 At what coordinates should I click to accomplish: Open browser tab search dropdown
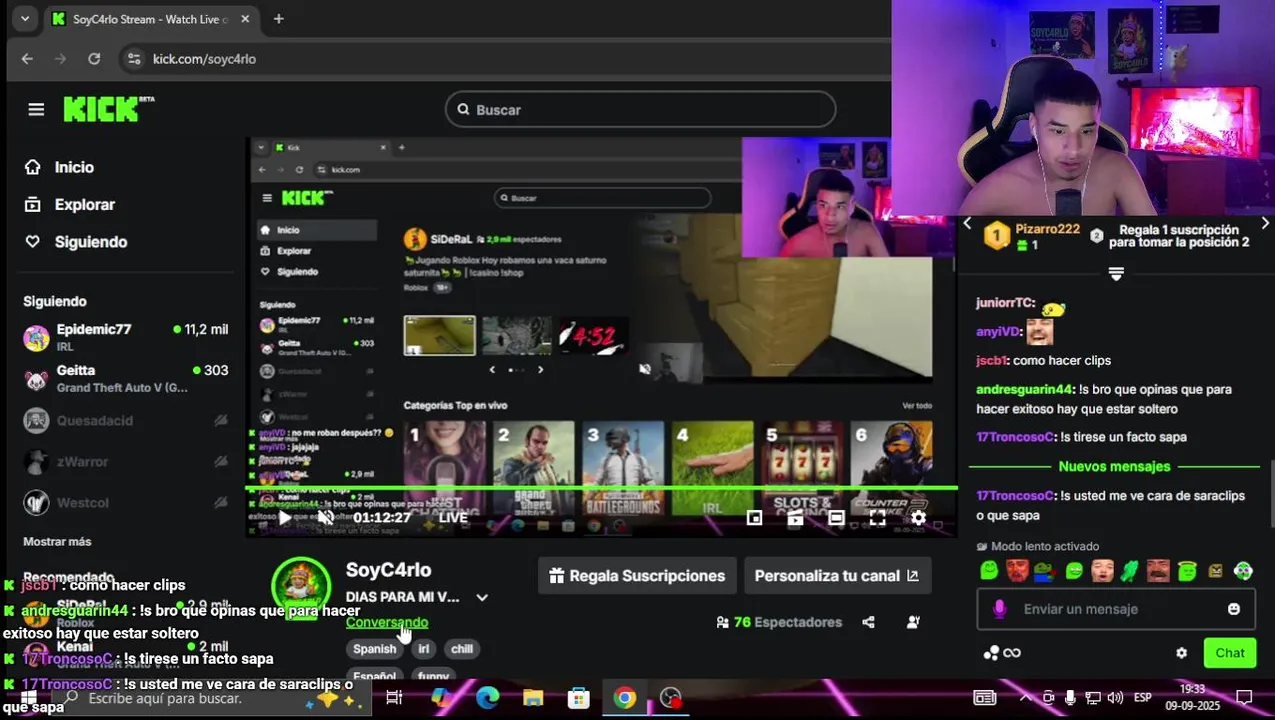point(24,19)
